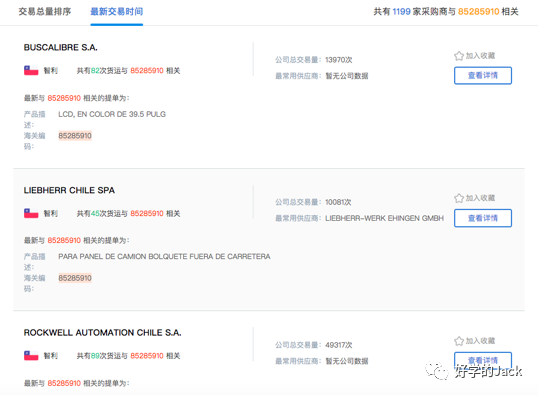Click the favorite star for LIEBHERR CHILE SPA

(x=459, y=198)
